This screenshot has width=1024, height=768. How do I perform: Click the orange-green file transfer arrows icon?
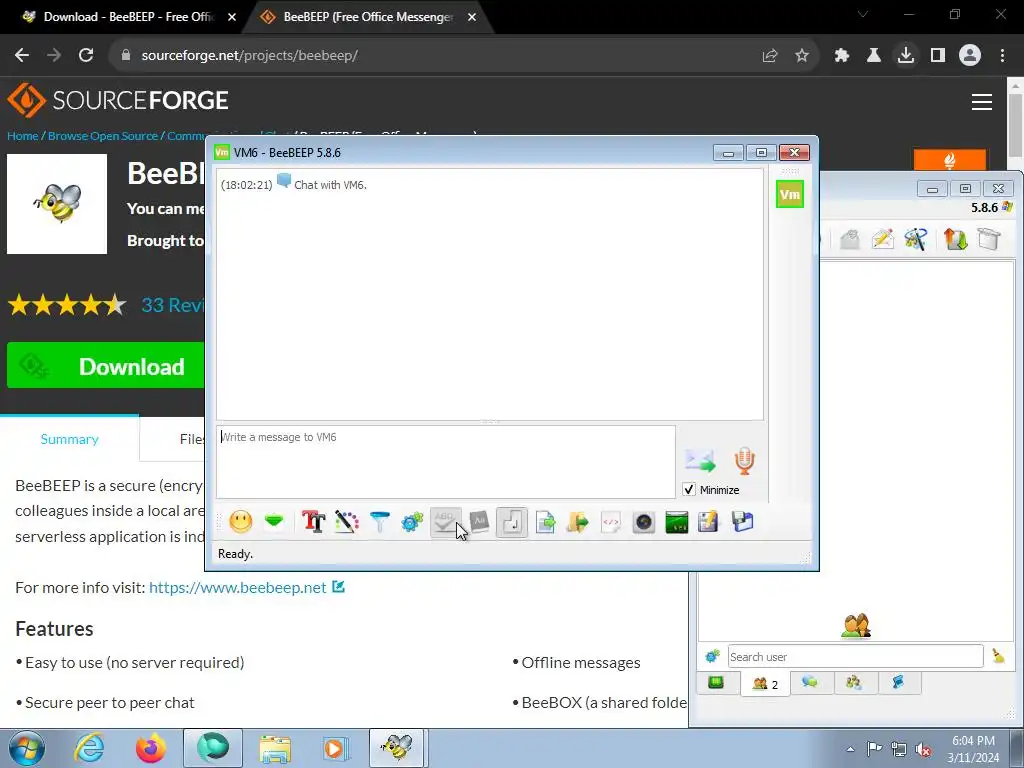coord(955,239)
